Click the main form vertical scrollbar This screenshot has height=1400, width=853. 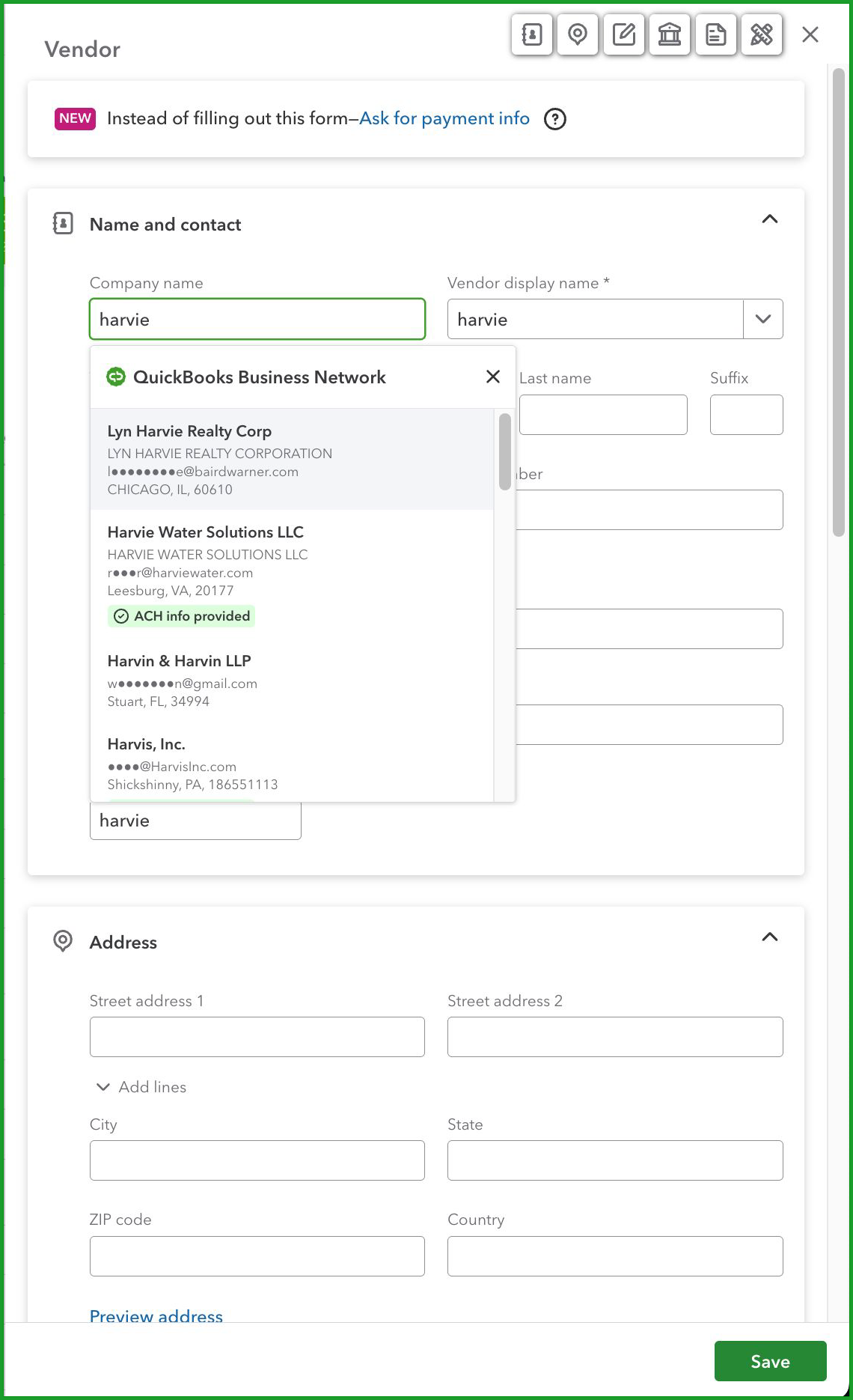pos(839,302)
